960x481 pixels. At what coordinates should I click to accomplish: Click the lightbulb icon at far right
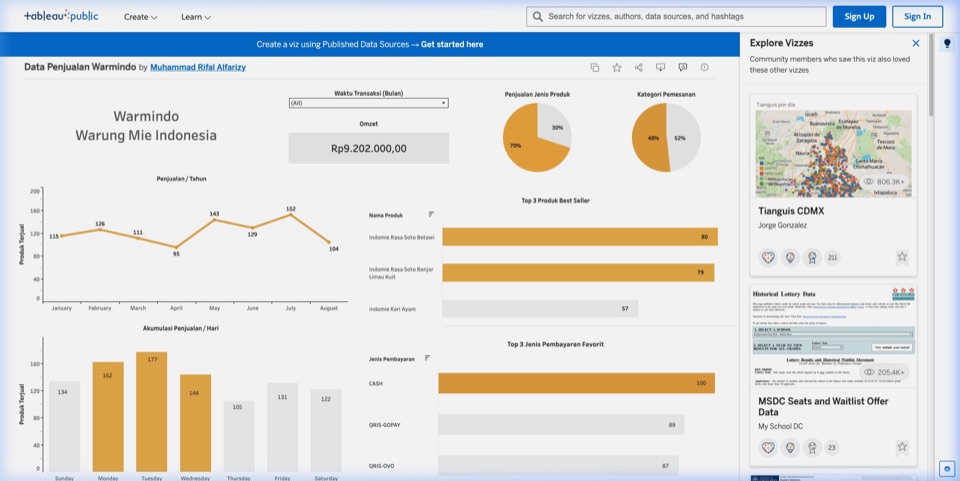click(x=947, y=43)
